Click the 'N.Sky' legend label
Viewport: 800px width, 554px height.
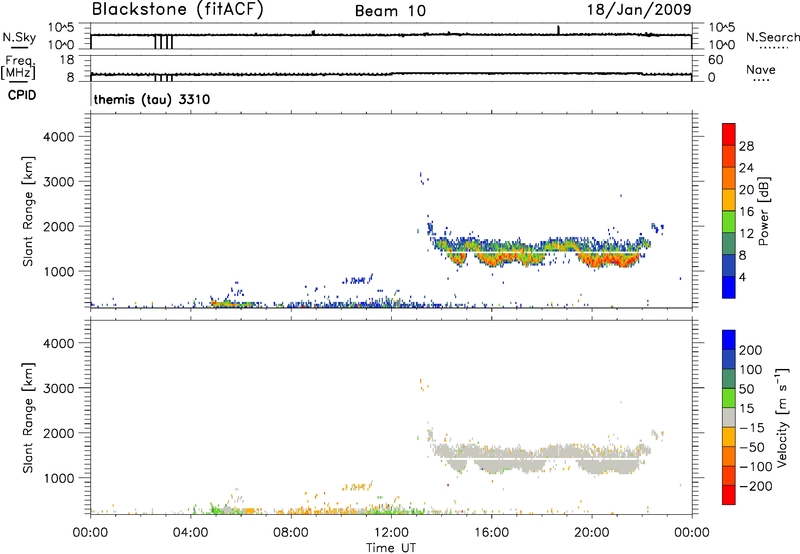[19, 37]
